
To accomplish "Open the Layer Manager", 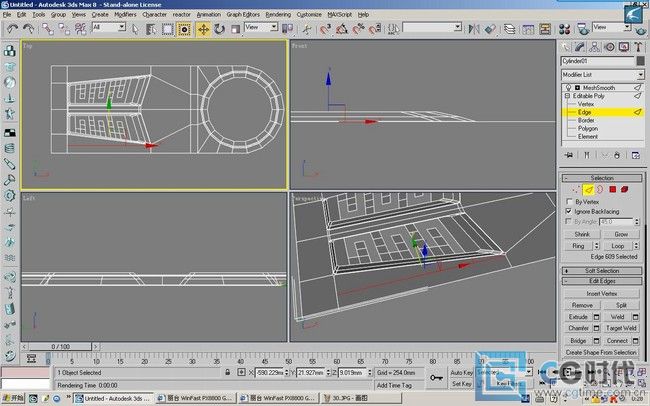I will click(509, 29).
